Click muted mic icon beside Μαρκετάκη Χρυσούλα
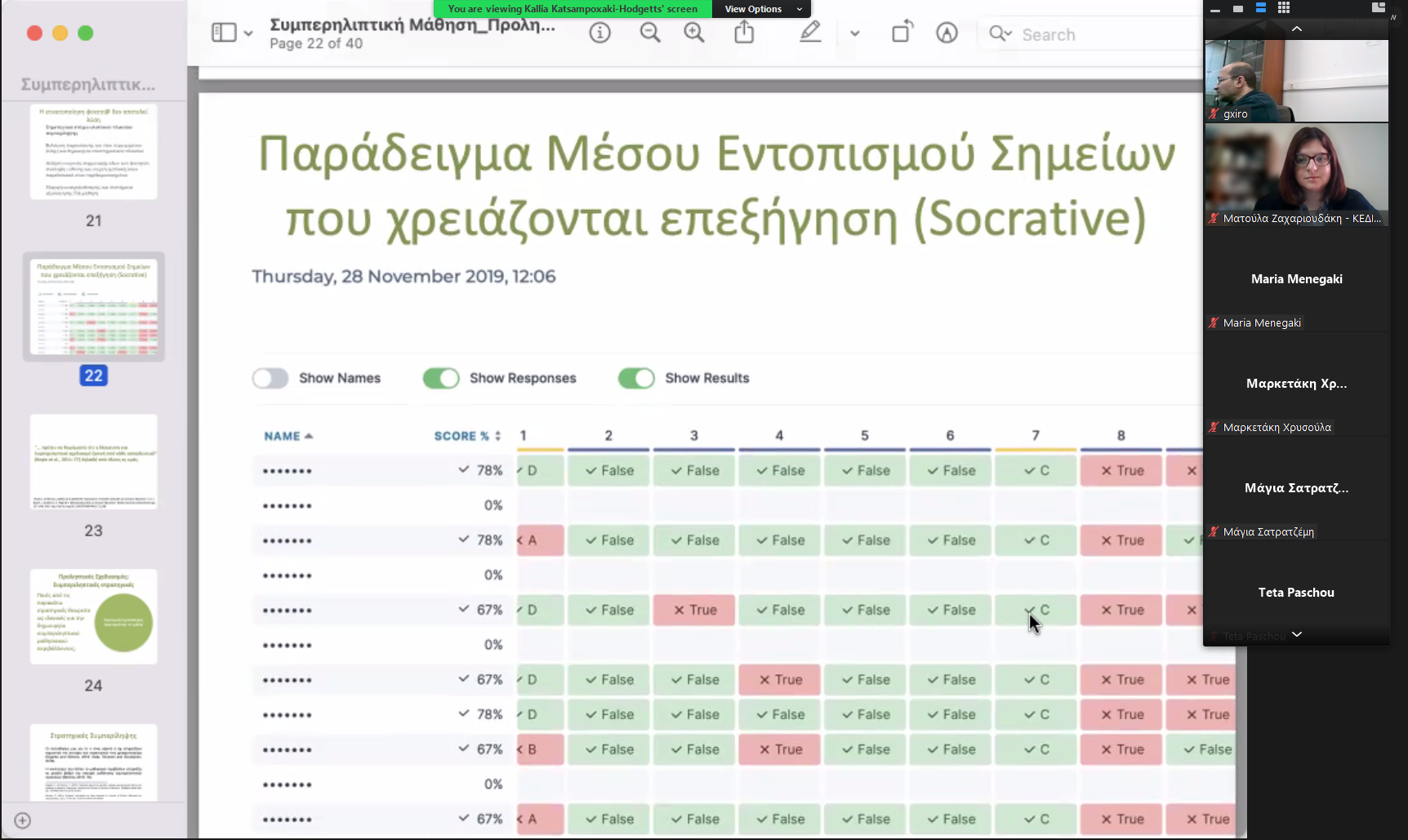 (1214, 428)
